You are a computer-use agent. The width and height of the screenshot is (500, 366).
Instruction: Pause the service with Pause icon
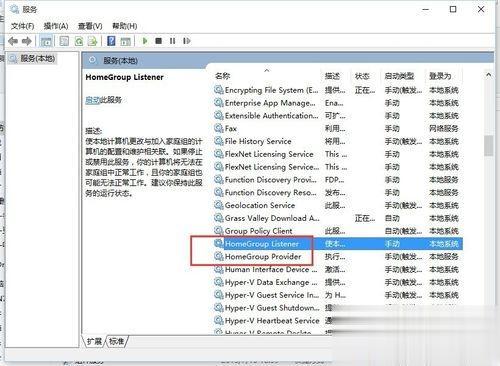(x=172, y=41)
